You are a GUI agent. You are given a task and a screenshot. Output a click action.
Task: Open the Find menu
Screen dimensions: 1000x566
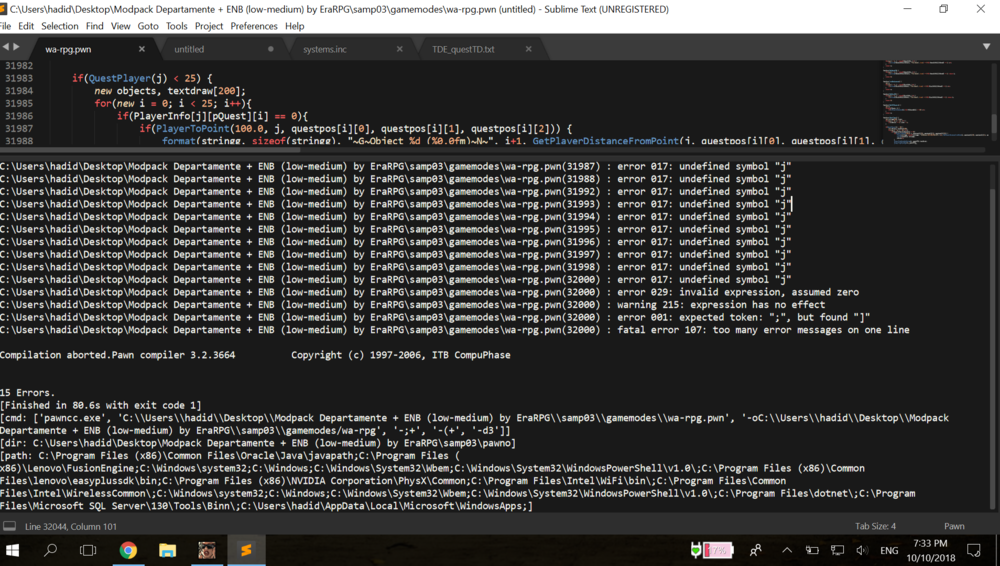[x=94, y=26]
